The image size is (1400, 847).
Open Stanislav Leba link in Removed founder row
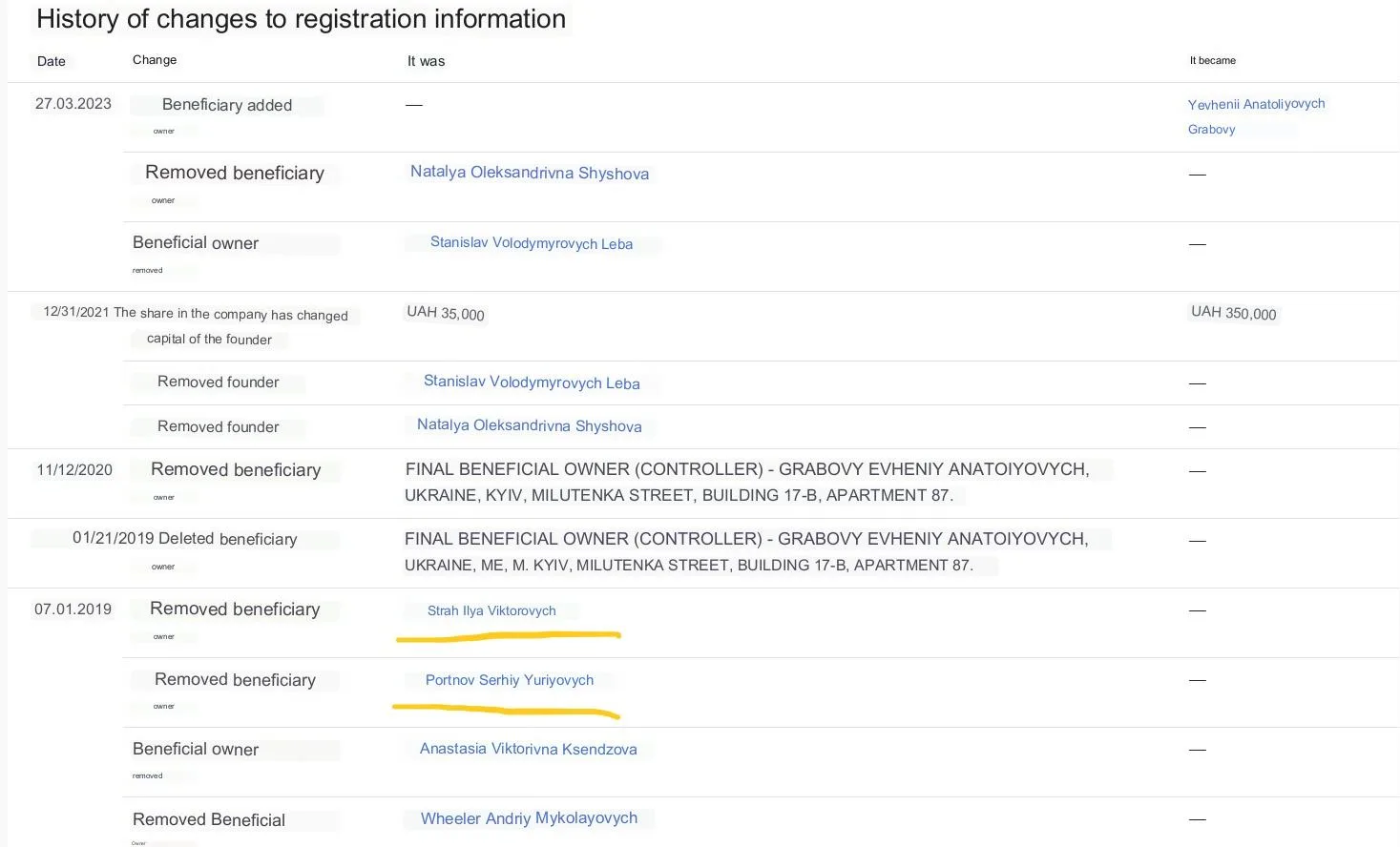(532, 382)
